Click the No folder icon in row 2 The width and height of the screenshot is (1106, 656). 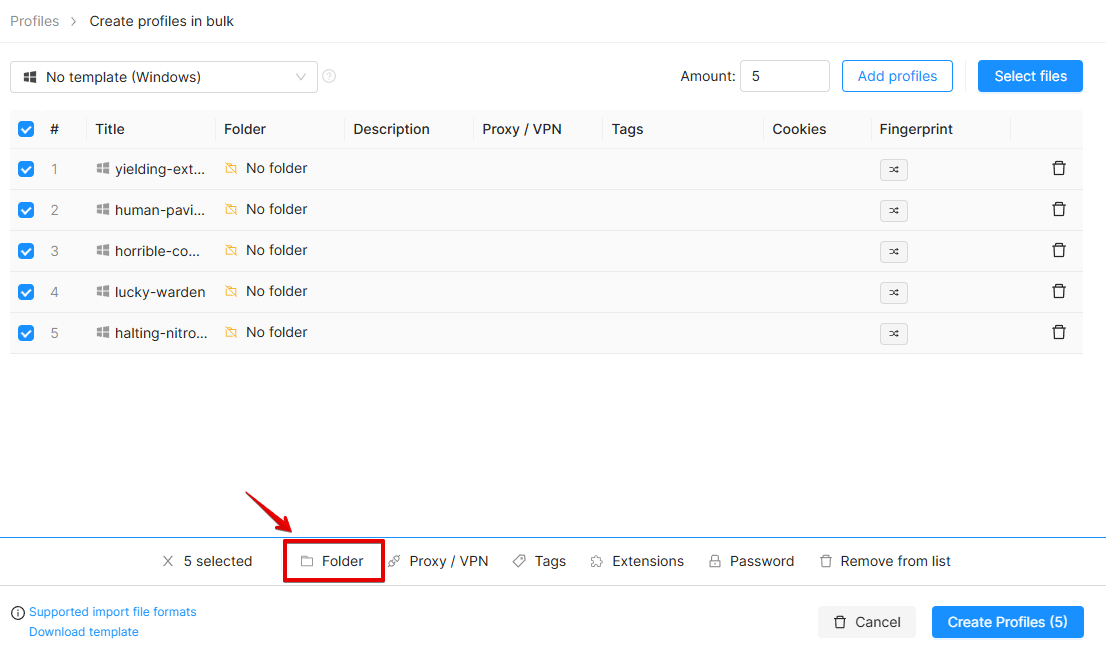[231, 209]
